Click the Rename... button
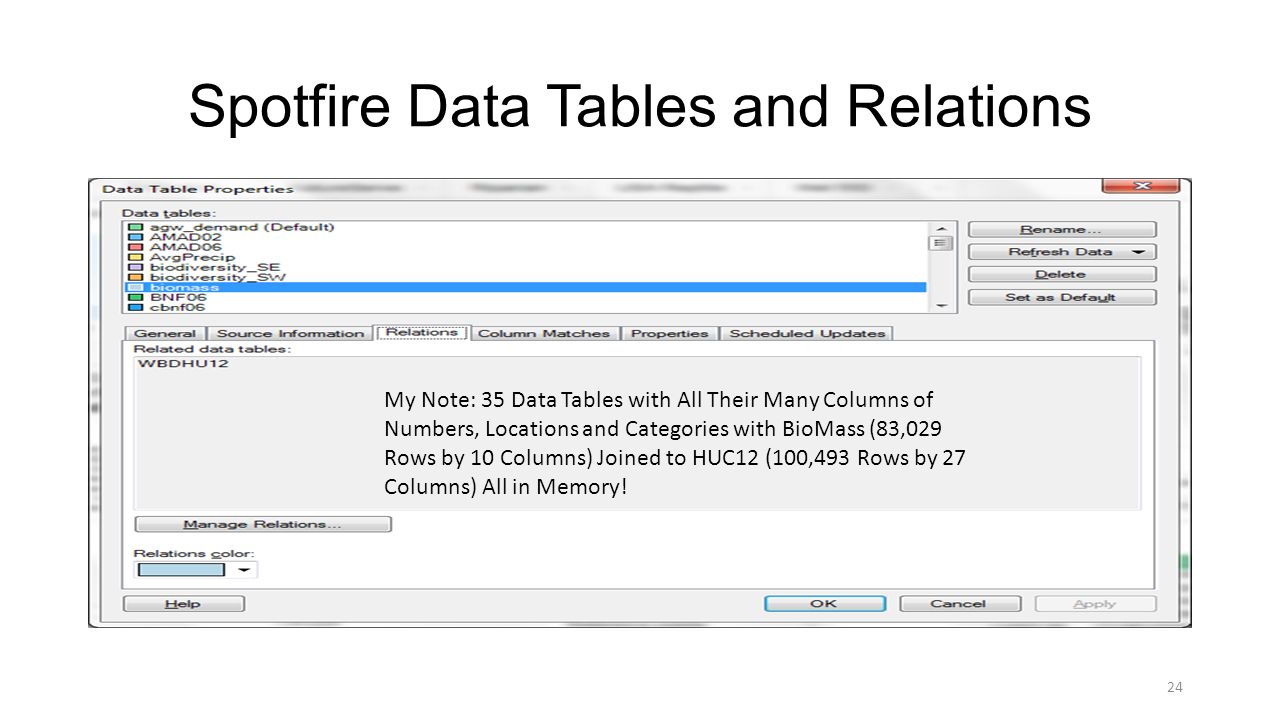The height and width of the screenshot is (720, 1280). pyautogui.click(x=1062, y=230)
